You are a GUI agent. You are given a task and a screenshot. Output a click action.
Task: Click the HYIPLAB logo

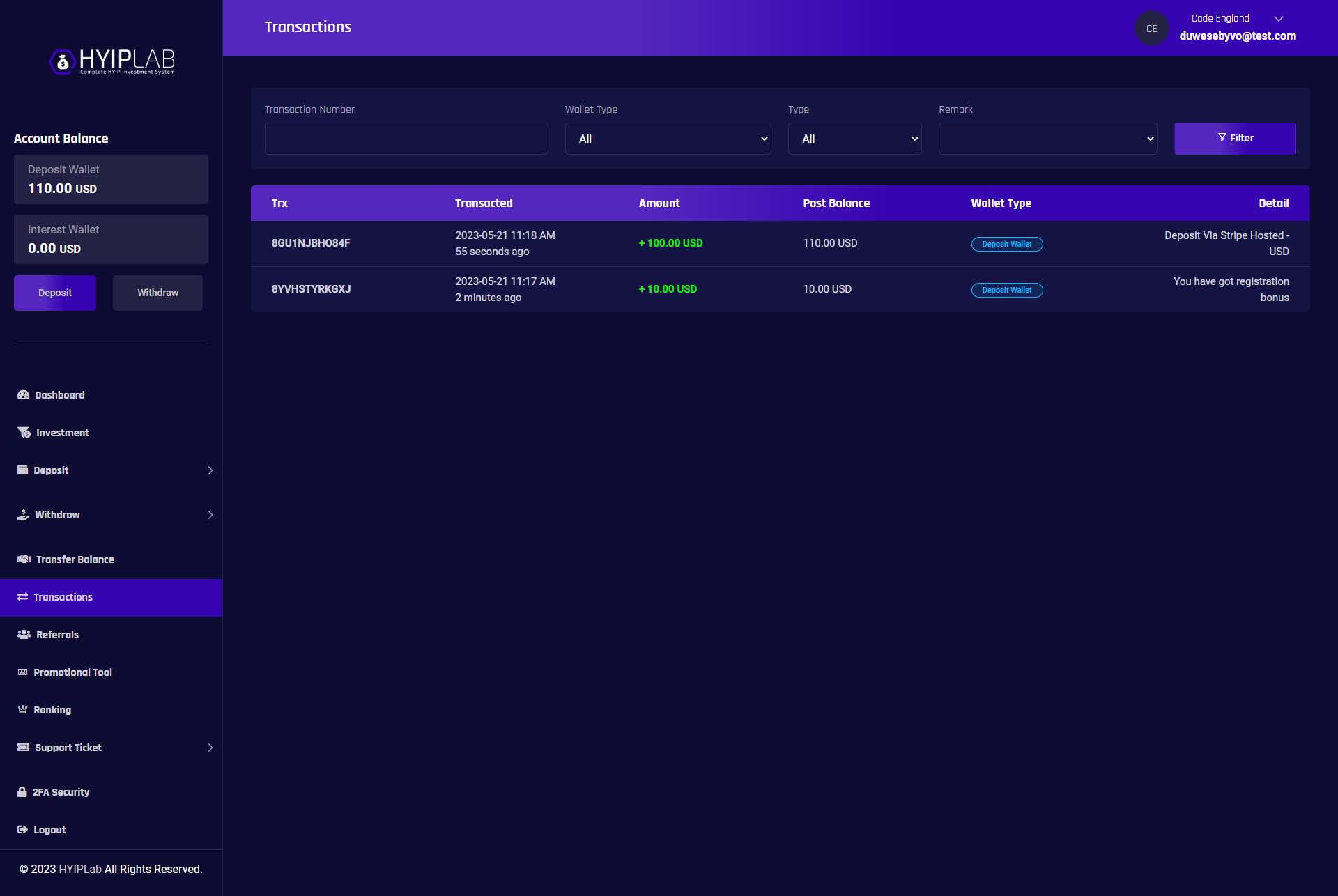click(111, 61)
